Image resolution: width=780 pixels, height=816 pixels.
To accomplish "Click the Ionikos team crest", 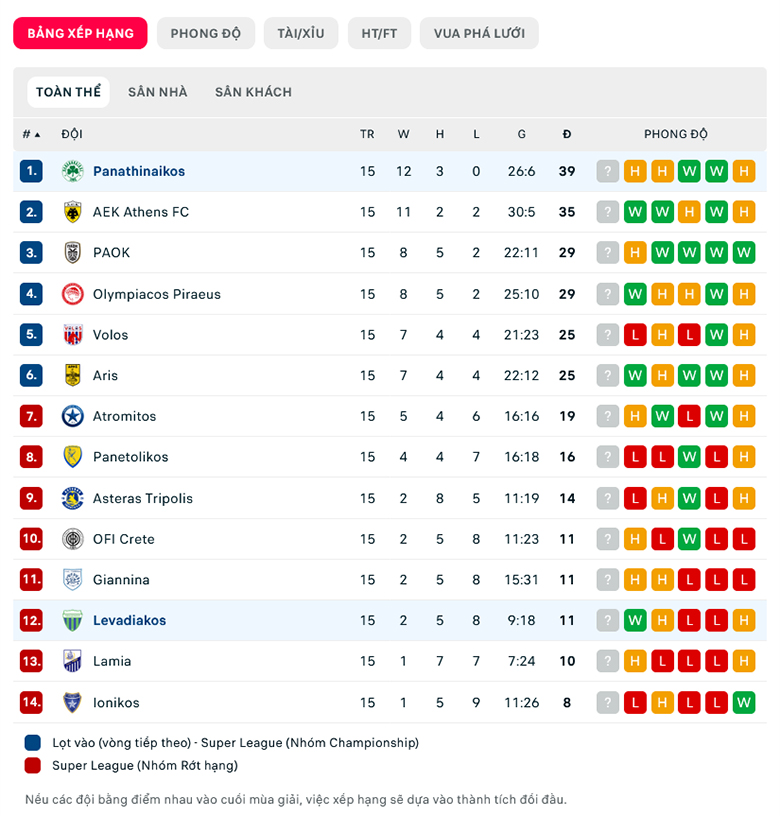I will [72, 702].
